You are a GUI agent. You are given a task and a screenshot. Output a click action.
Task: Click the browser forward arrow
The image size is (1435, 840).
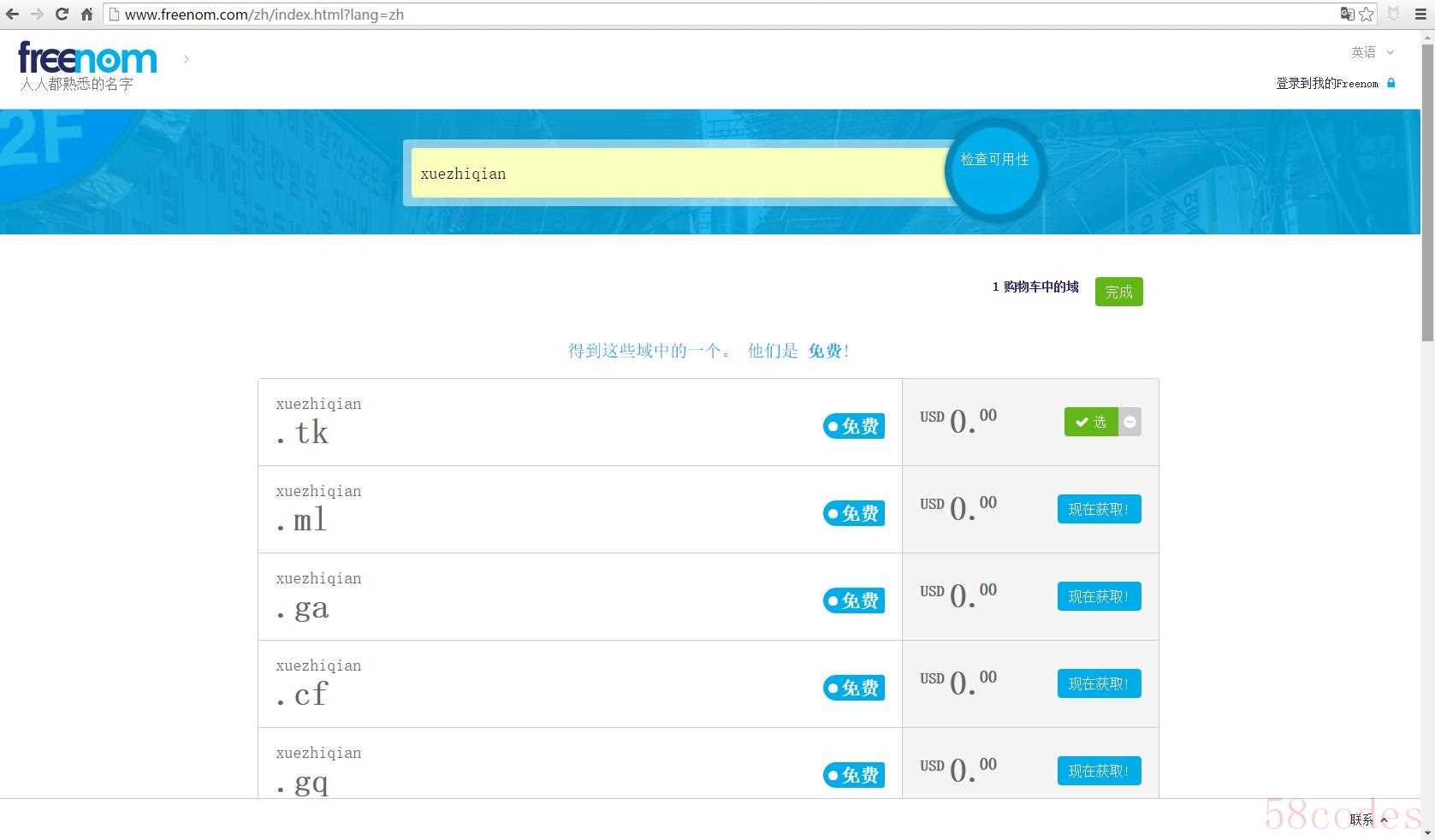tap(37, 15)
